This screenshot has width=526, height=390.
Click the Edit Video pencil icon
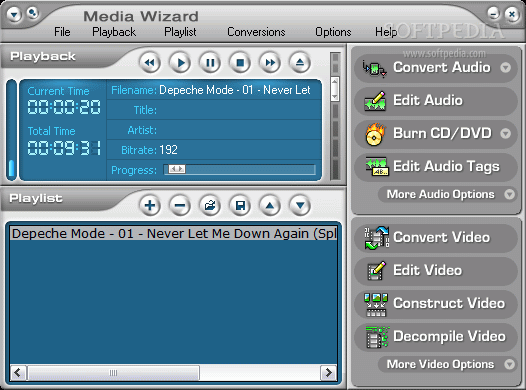click(376, 270)
